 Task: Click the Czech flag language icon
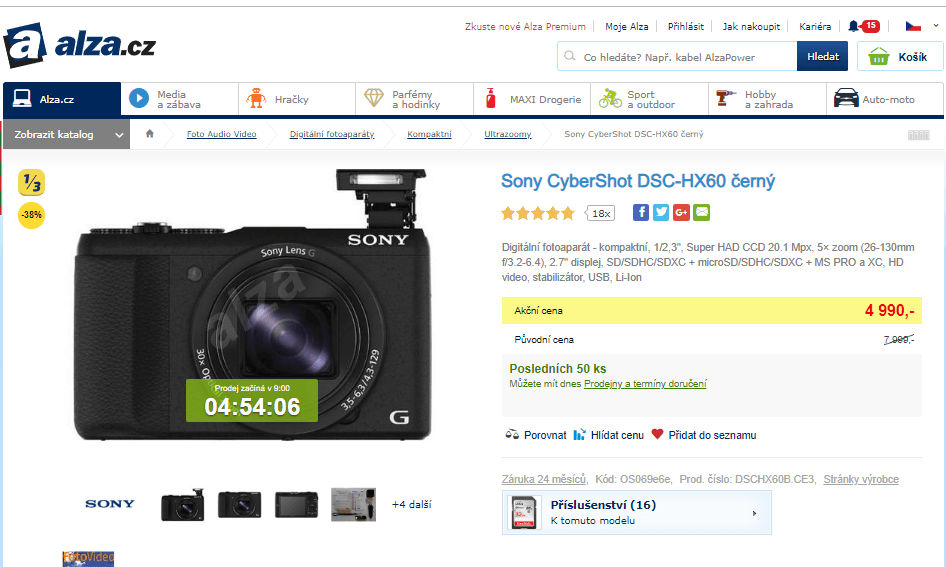[913, 26]
